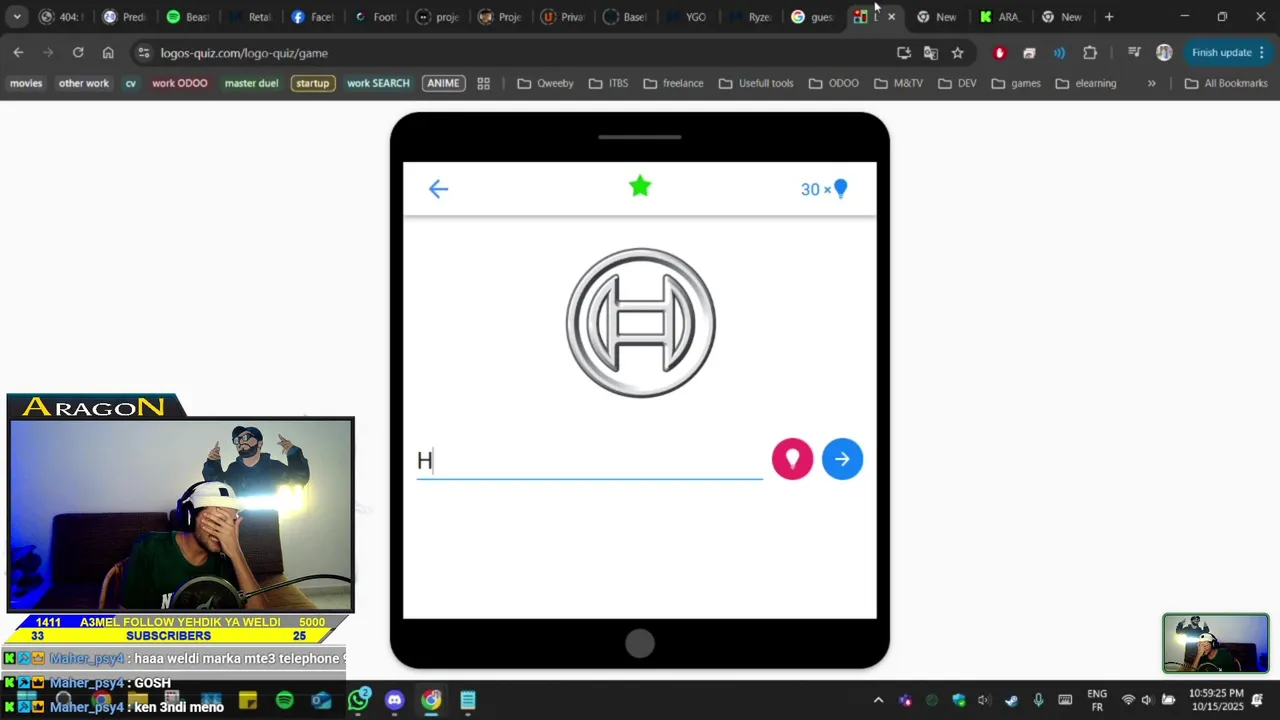Click the red extension icon
Screen dimensions: 1280x720
click(x=999, y=53)
